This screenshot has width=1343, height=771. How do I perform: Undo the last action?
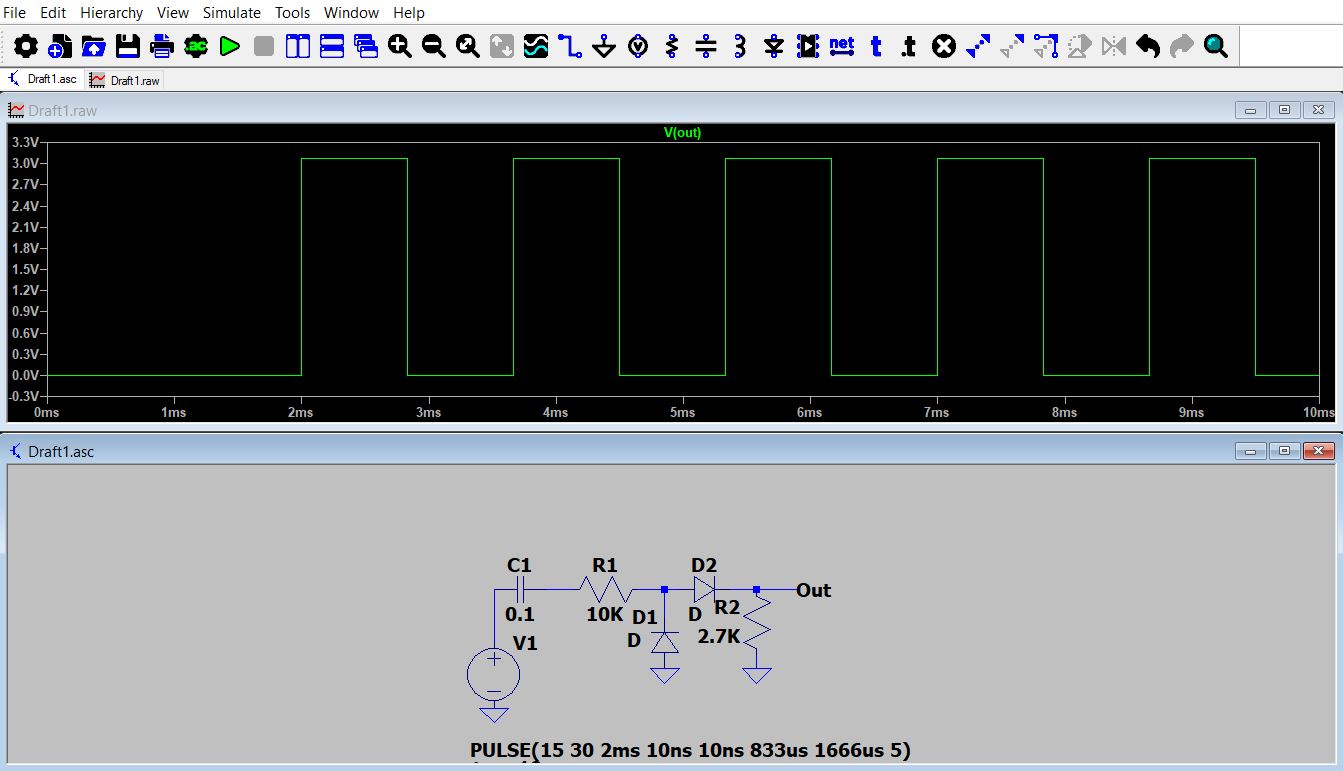tap(1147, 45)
